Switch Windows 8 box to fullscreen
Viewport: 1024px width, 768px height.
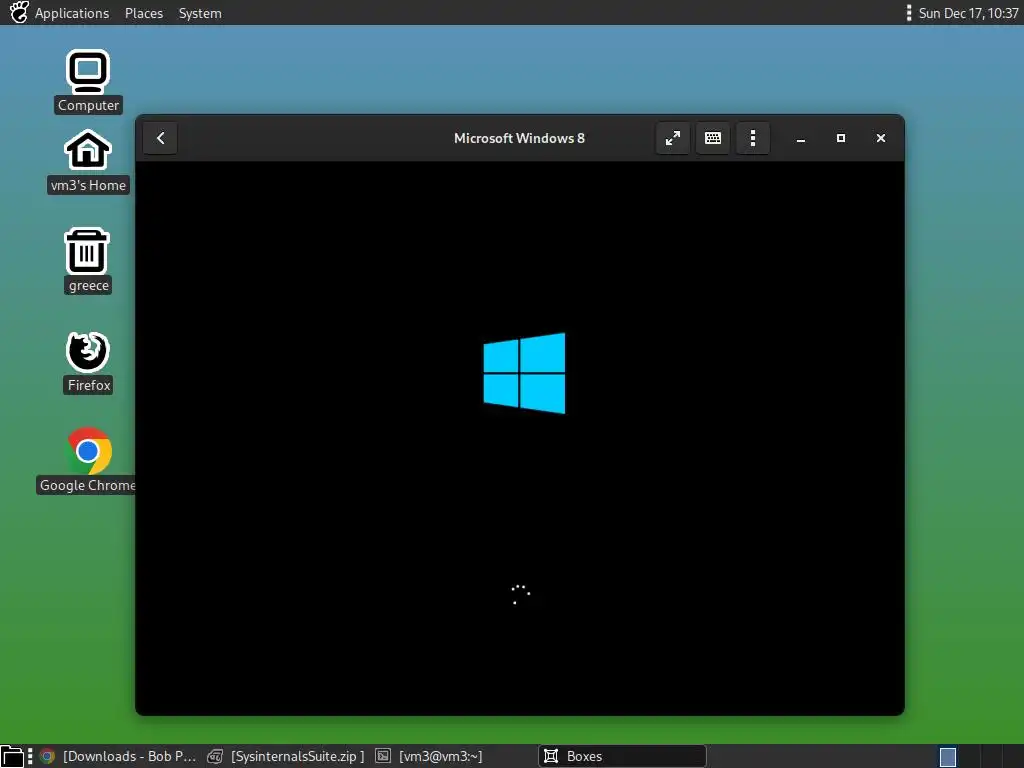673,138
